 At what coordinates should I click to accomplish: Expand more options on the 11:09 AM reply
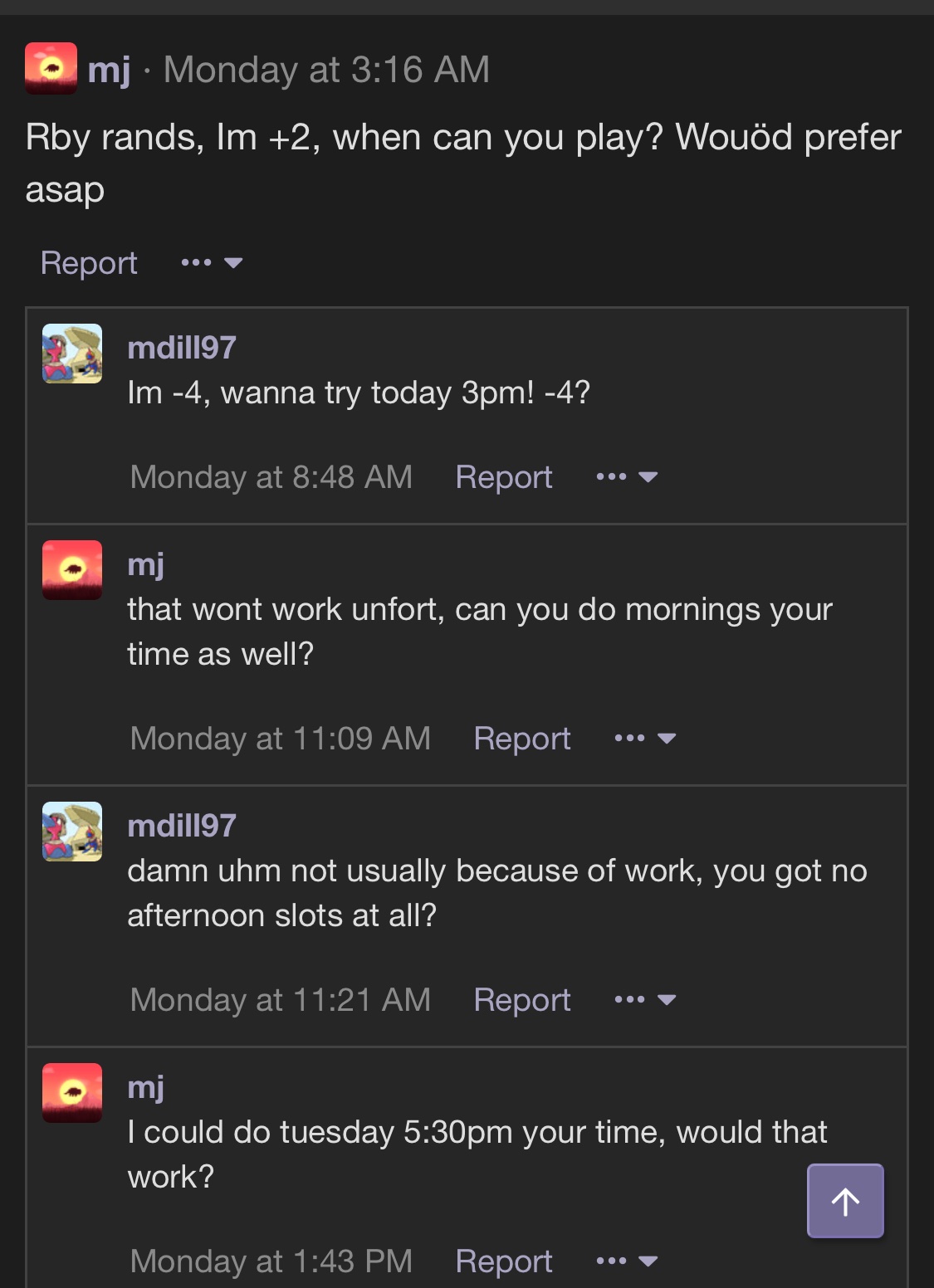tap(645, 739)
